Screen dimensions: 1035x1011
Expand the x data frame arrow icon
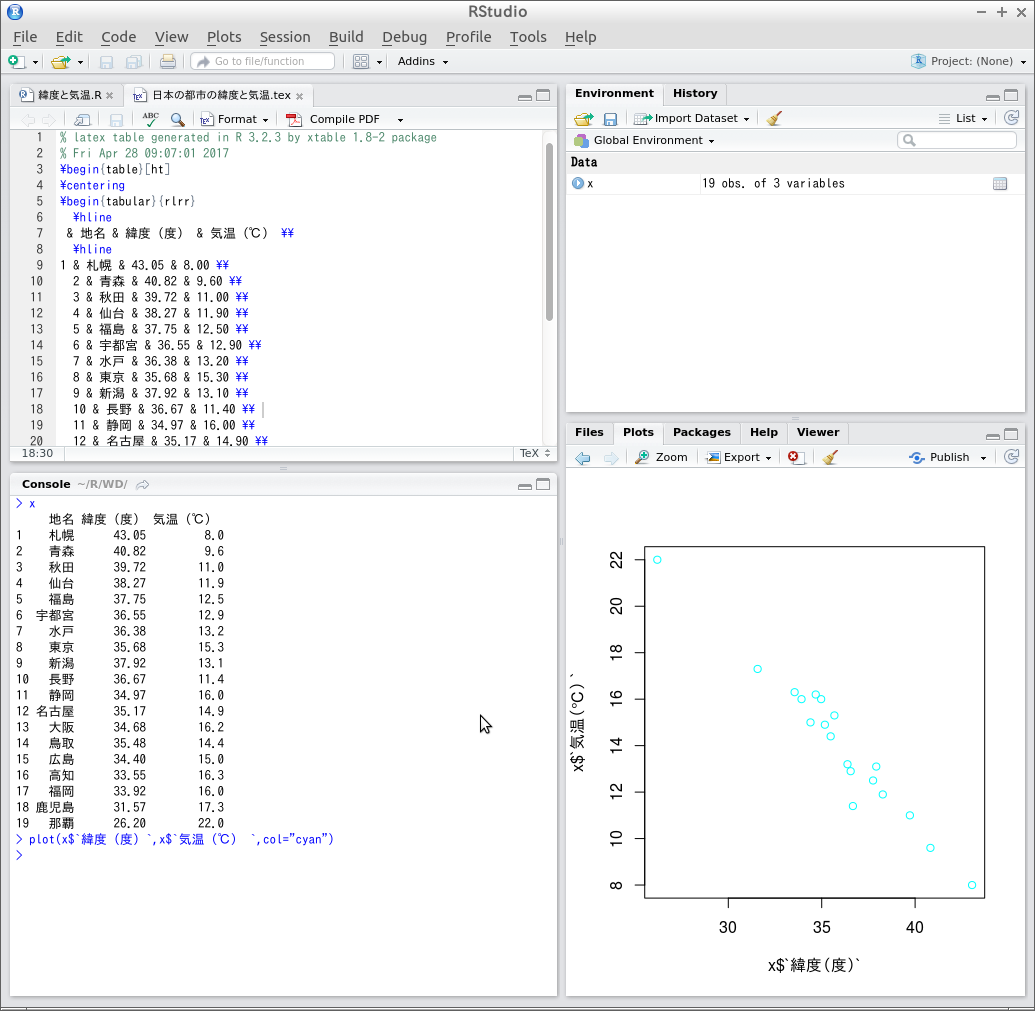578,183
